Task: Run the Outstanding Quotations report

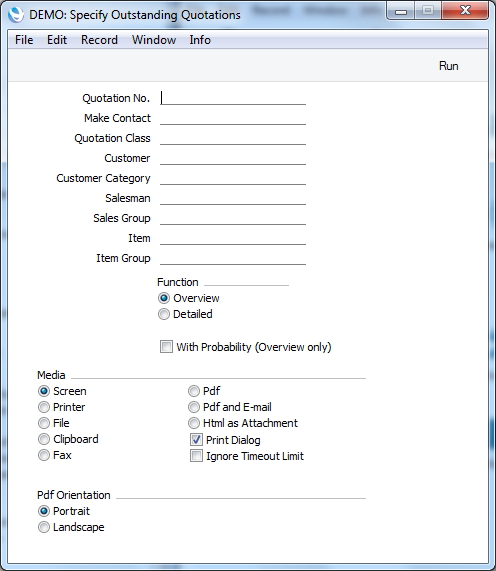Action: tap(448, 66)
